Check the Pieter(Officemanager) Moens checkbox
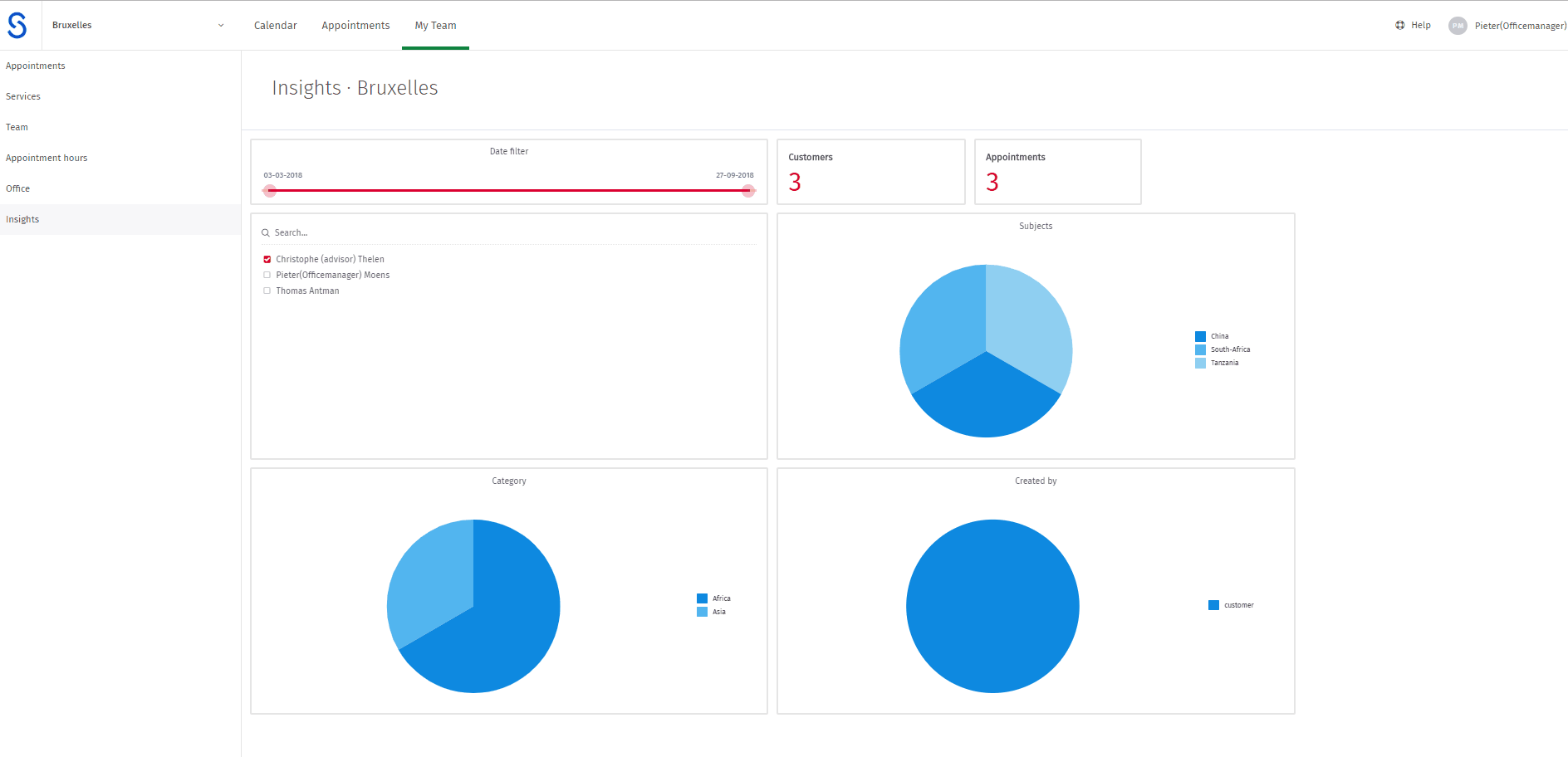This screenshot has height=757, width=1568. (x=267, y=276)
